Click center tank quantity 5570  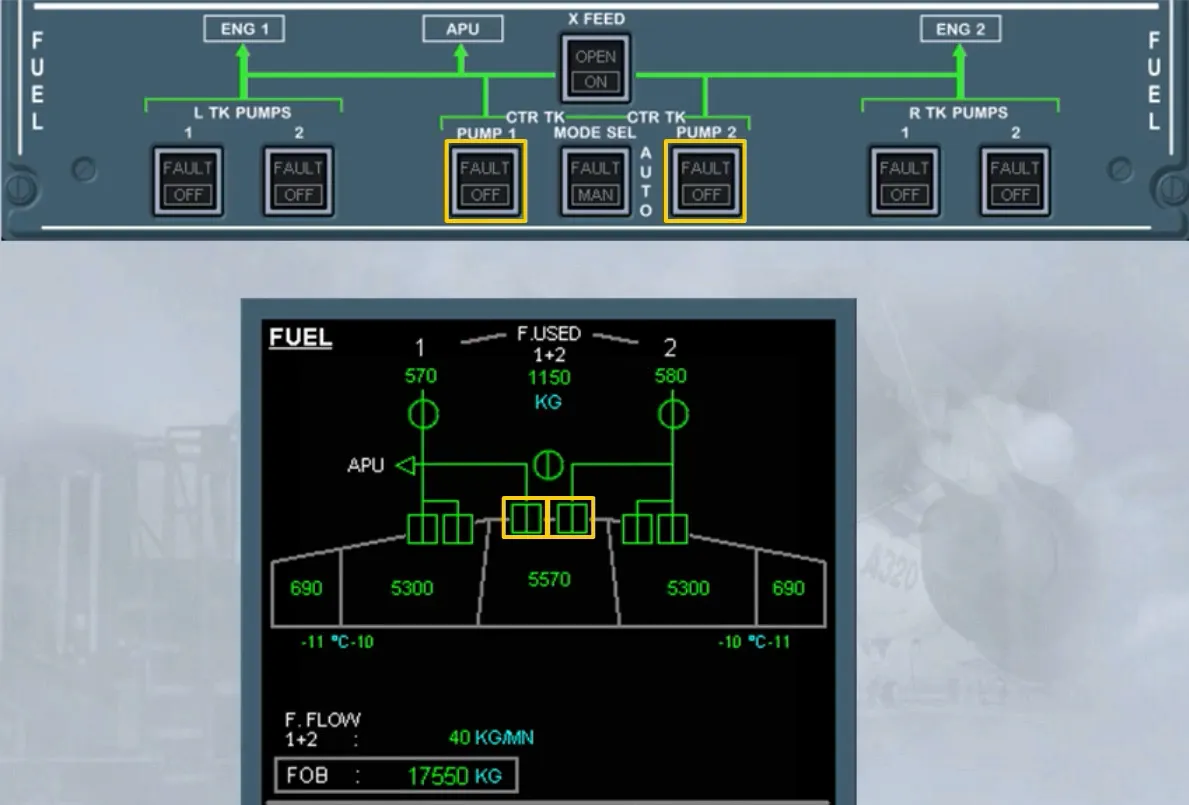[x=549, y=580]
